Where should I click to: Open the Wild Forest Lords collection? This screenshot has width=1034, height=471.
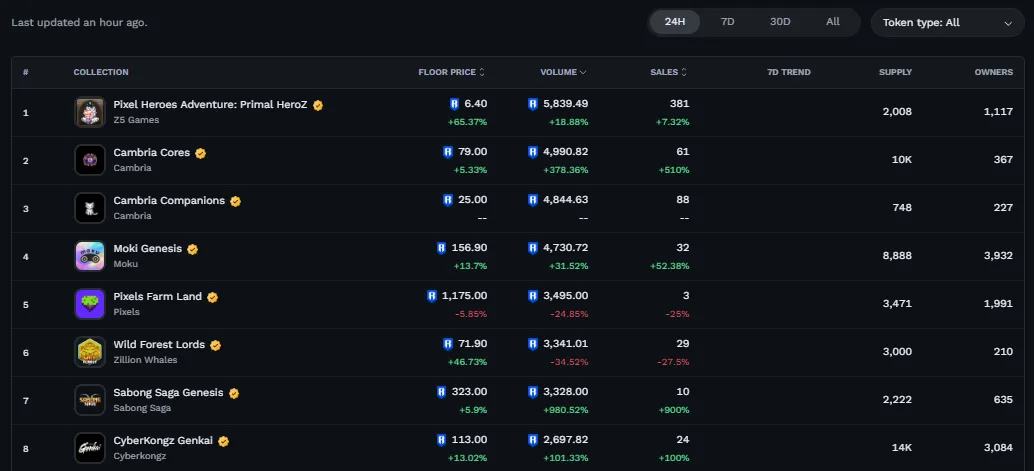[159, 345]
